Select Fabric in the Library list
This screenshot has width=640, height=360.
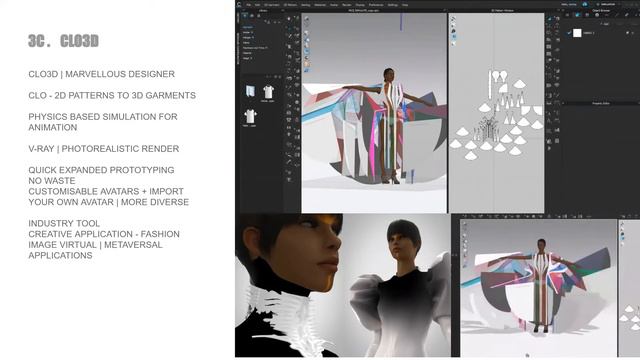point(247,42)
